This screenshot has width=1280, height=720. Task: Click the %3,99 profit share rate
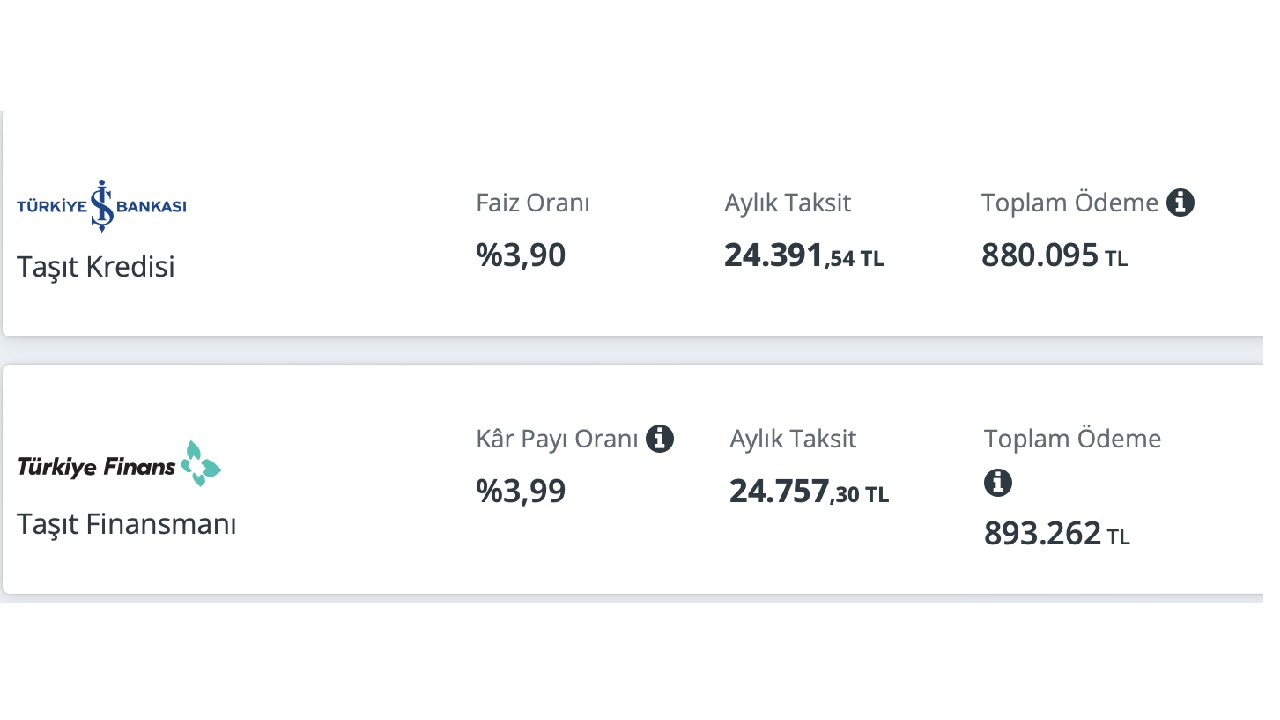[521, 491]
